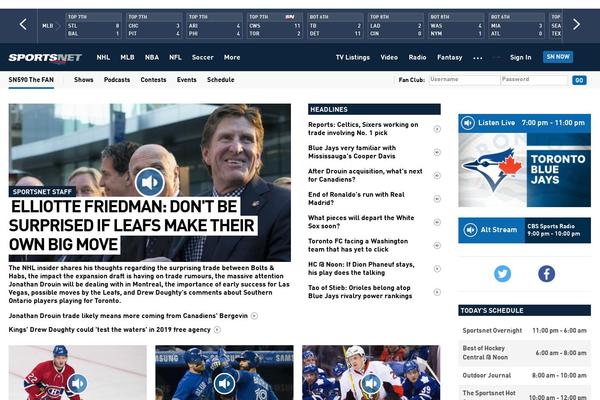Screen dimensions: 600x400
Task: Open the three-dots overflow menu
Action: tap(478, 58)
